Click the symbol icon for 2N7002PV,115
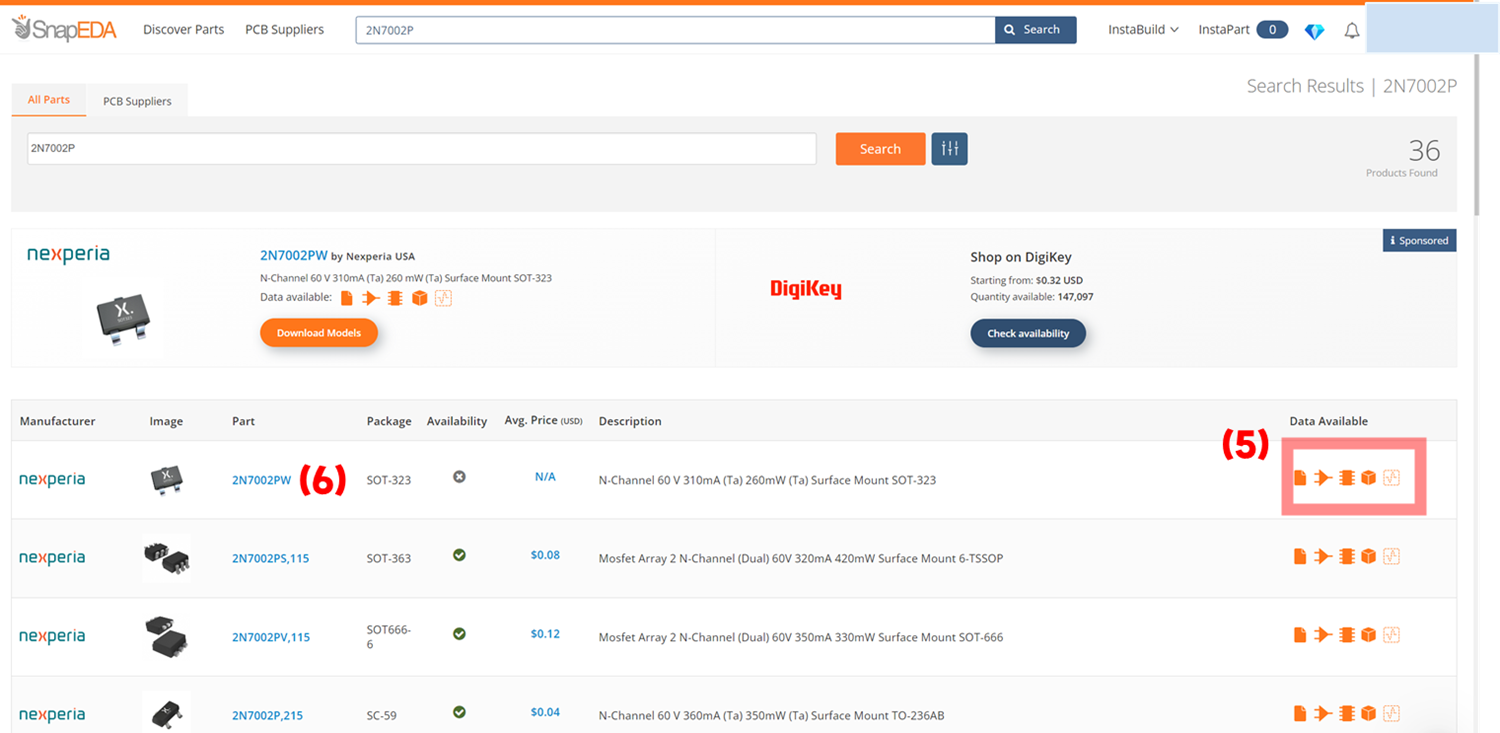The width and height of the screenshot is (1500, 733). [1323, 635]
